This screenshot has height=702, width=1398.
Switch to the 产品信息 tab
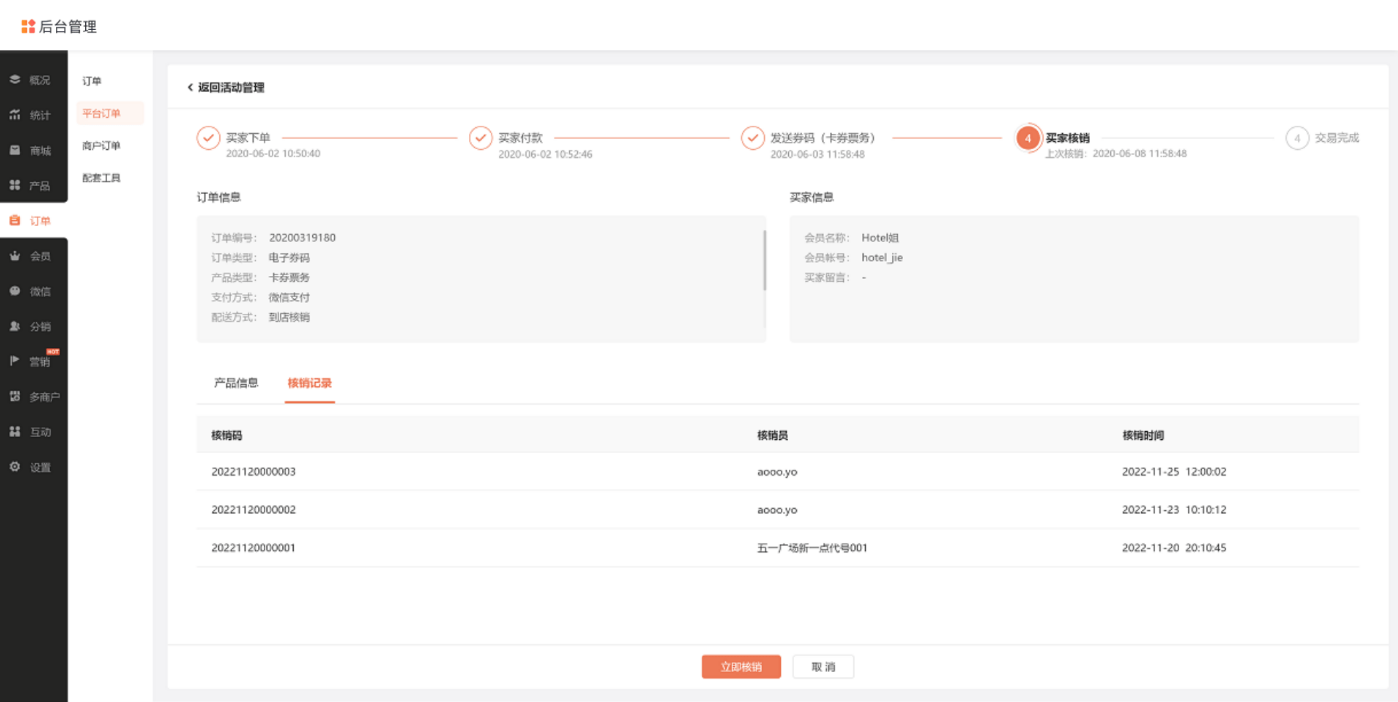coord(236,383)
